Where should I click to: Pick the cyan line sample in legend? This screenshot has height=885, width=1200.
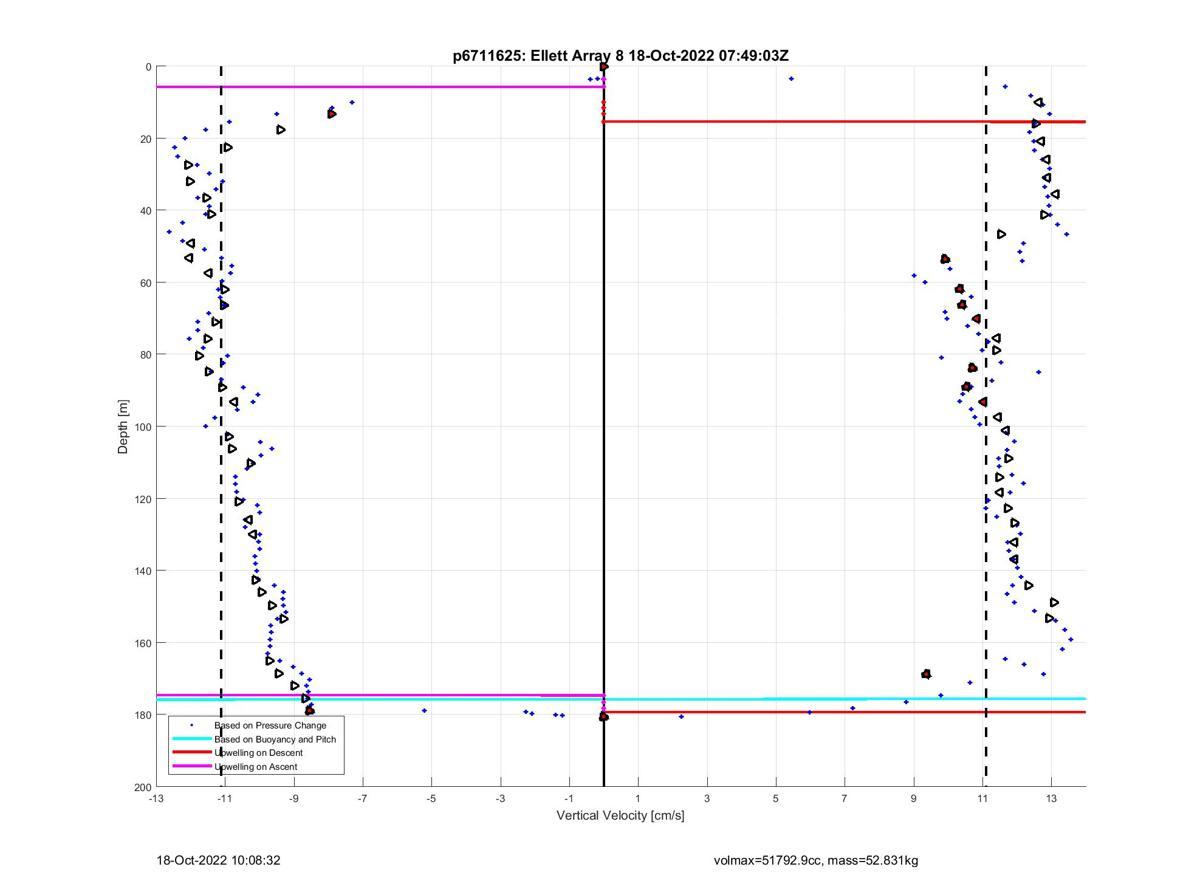coord(192,739)
